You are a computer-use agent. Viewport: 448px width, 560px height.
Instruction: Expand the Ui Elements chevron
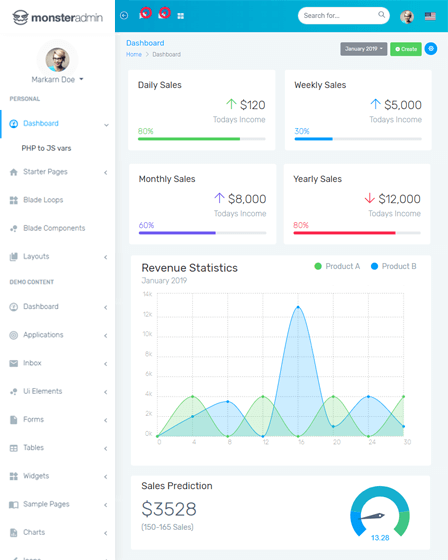click(106, 392)
